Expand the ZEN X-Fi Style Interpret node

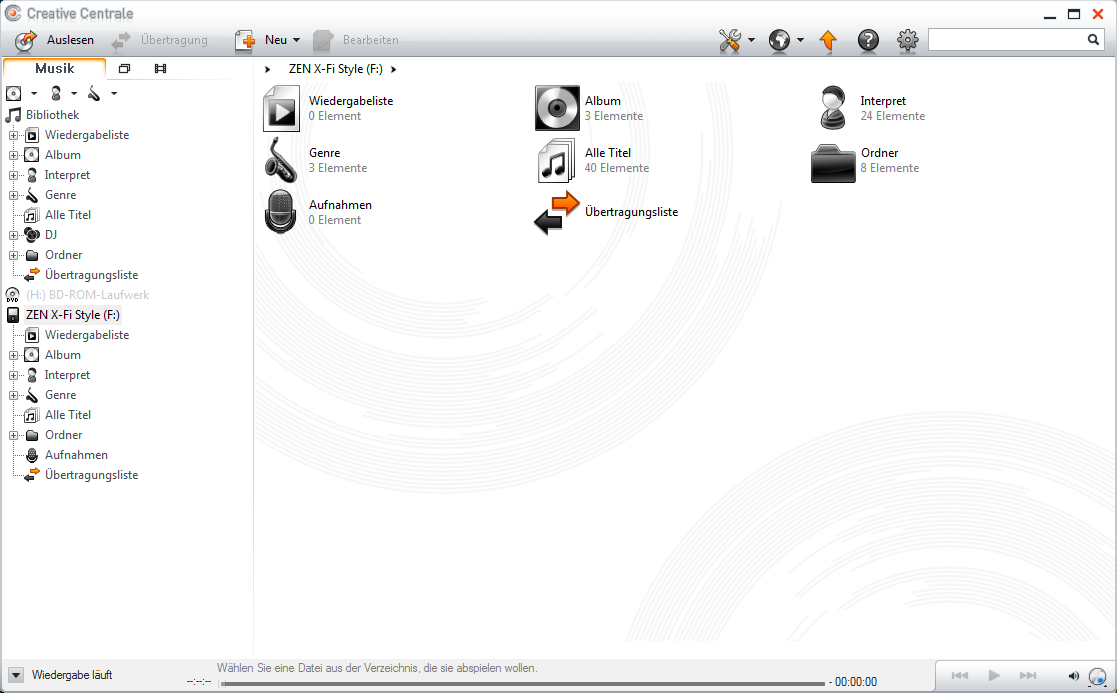tap(13, 375)
